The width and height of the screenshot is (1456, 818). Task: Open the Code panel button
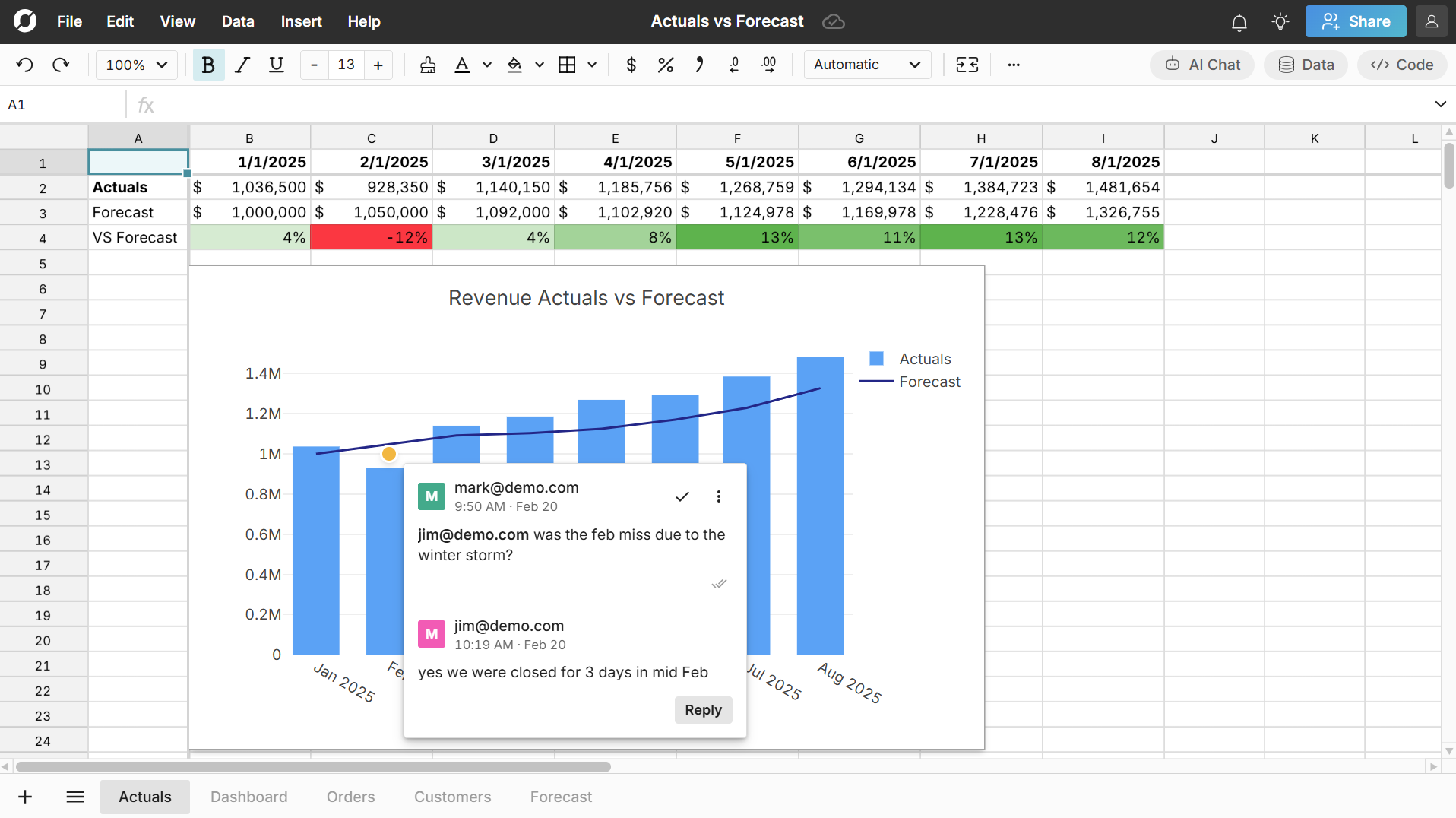[1402, 65]
